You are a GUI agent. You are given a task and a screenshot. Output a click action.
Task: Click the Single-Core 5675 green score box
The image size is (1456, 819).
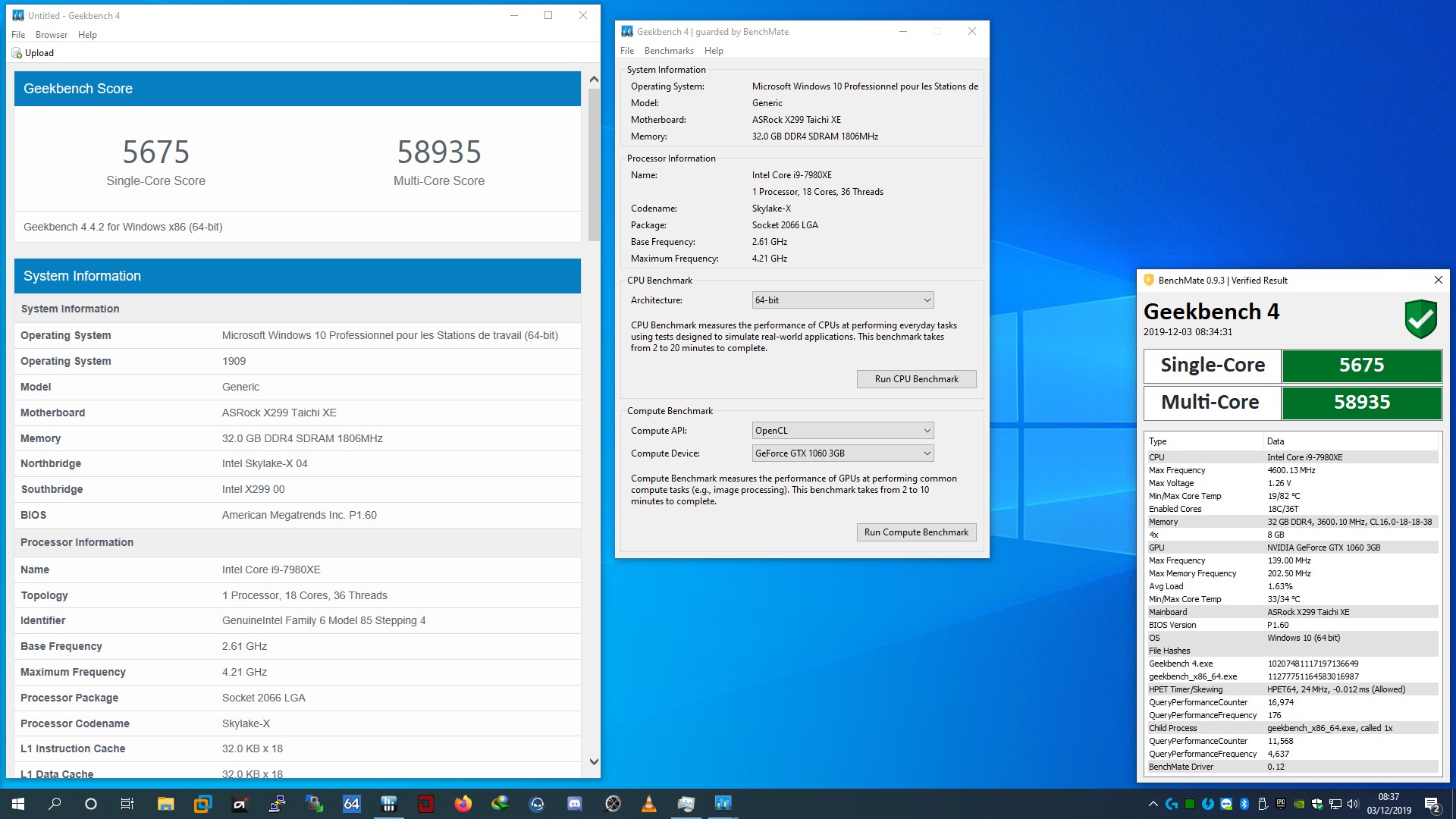(1362, 366)
